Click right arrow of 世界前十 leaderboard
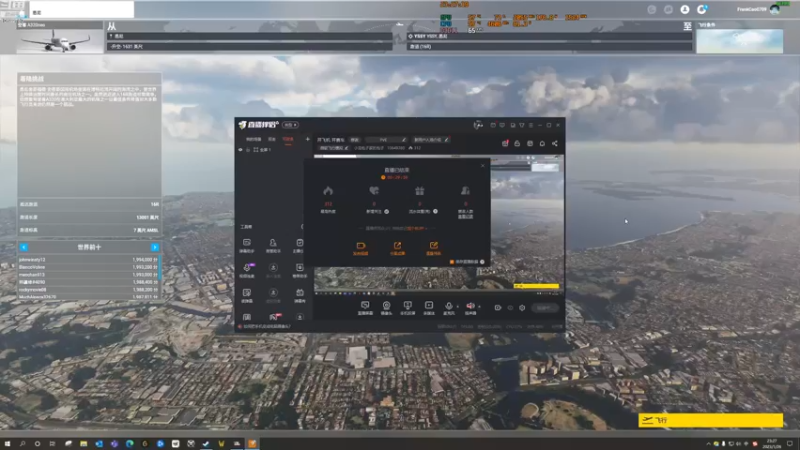Screen dimensions: 800x450 pos(155,247)
